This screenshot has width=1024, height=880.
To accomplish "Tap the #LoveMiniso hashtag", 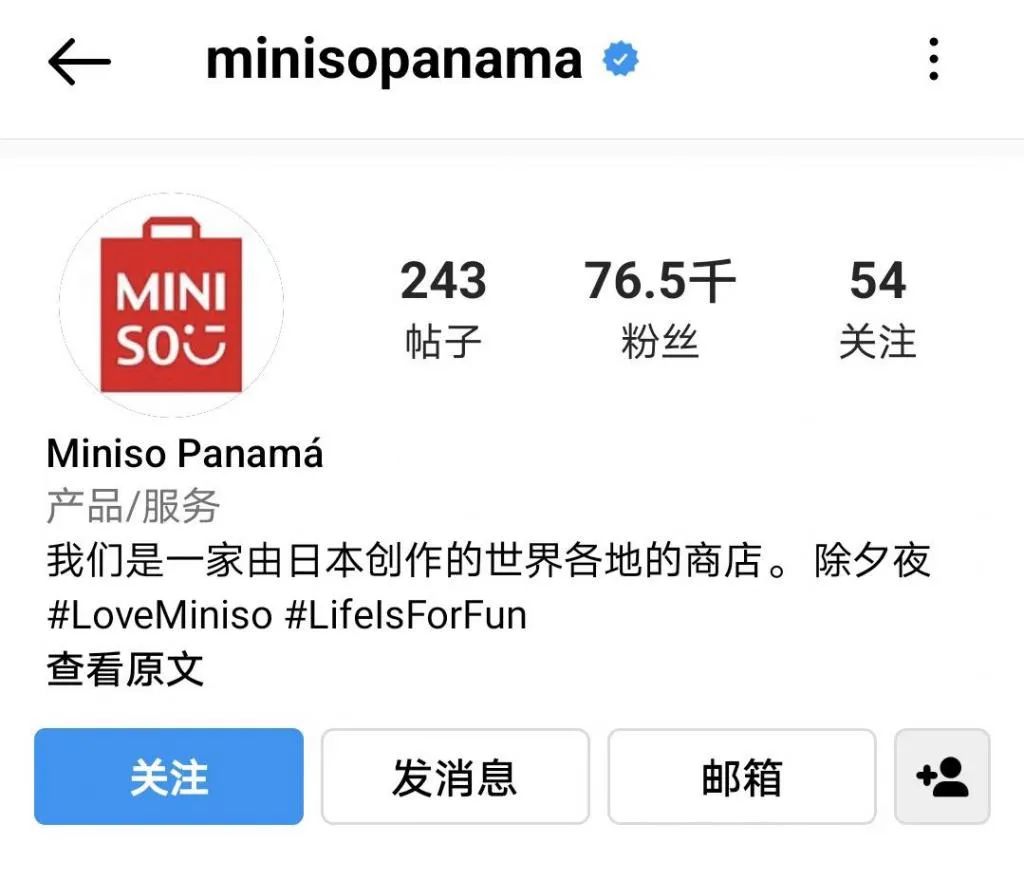I will tap(159, 615).
